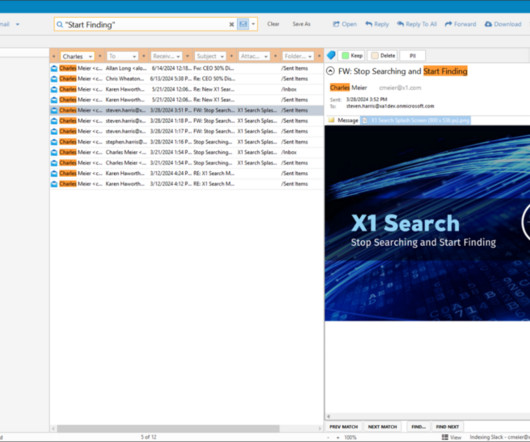Click the magnifier icon in search box
This screenshot has width=530, height=442.
point(60,25)
